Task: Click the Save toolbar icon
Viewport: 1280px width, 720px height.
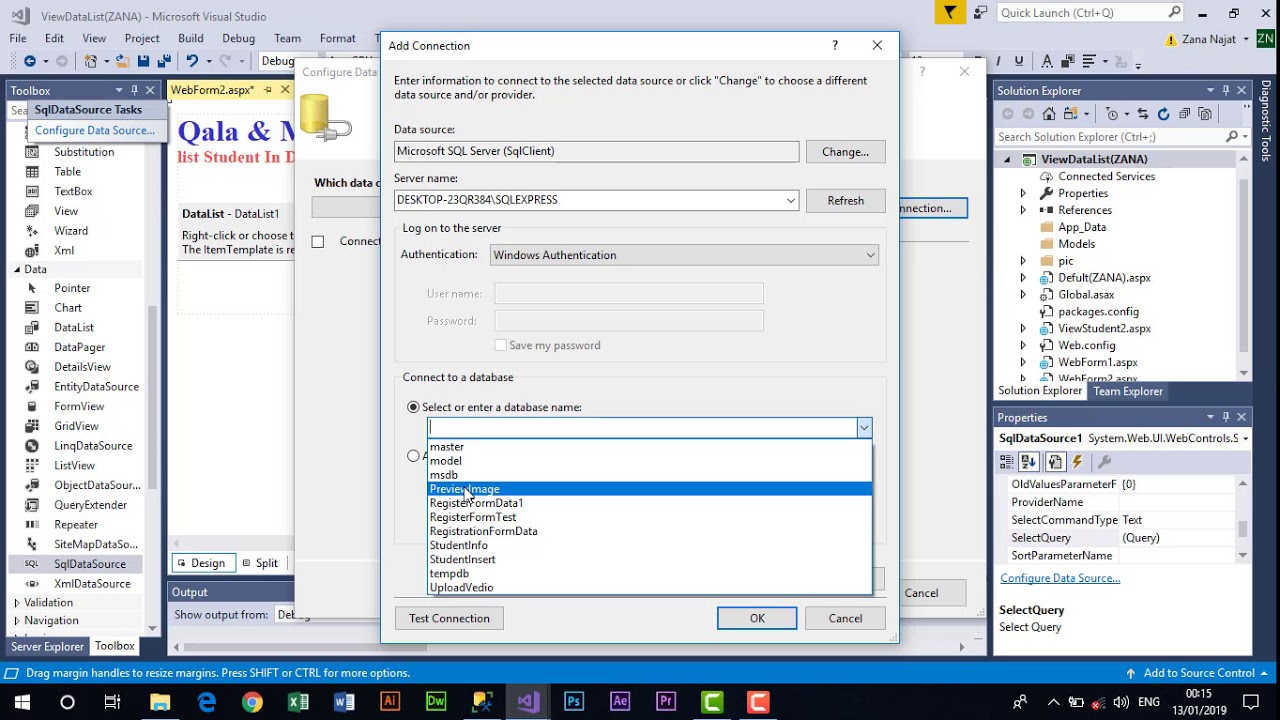Action: tap(143, 61)
